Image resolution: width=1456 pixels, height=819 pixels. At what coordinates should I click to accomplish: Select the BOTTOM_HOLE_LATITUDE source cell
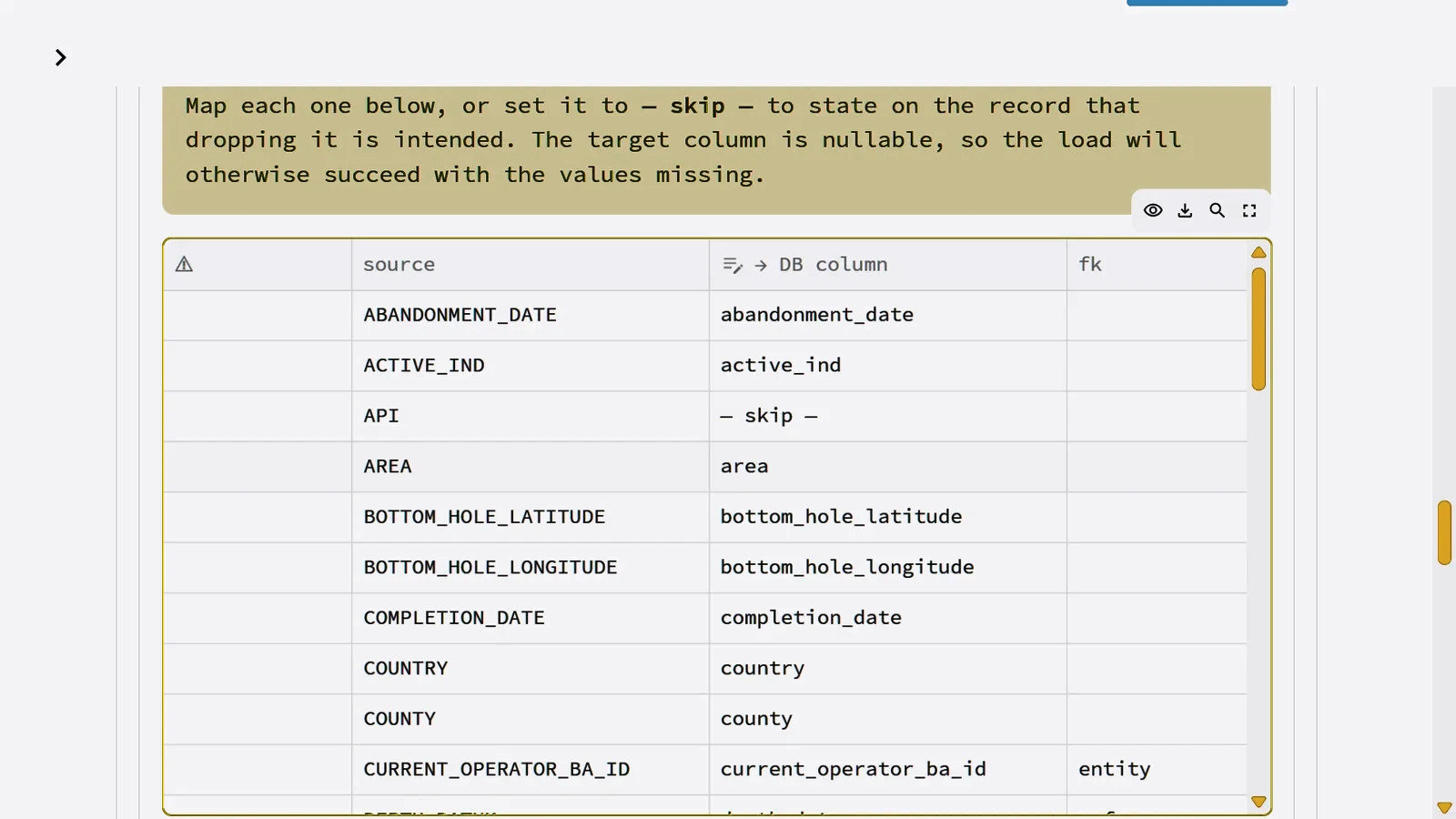531,517
